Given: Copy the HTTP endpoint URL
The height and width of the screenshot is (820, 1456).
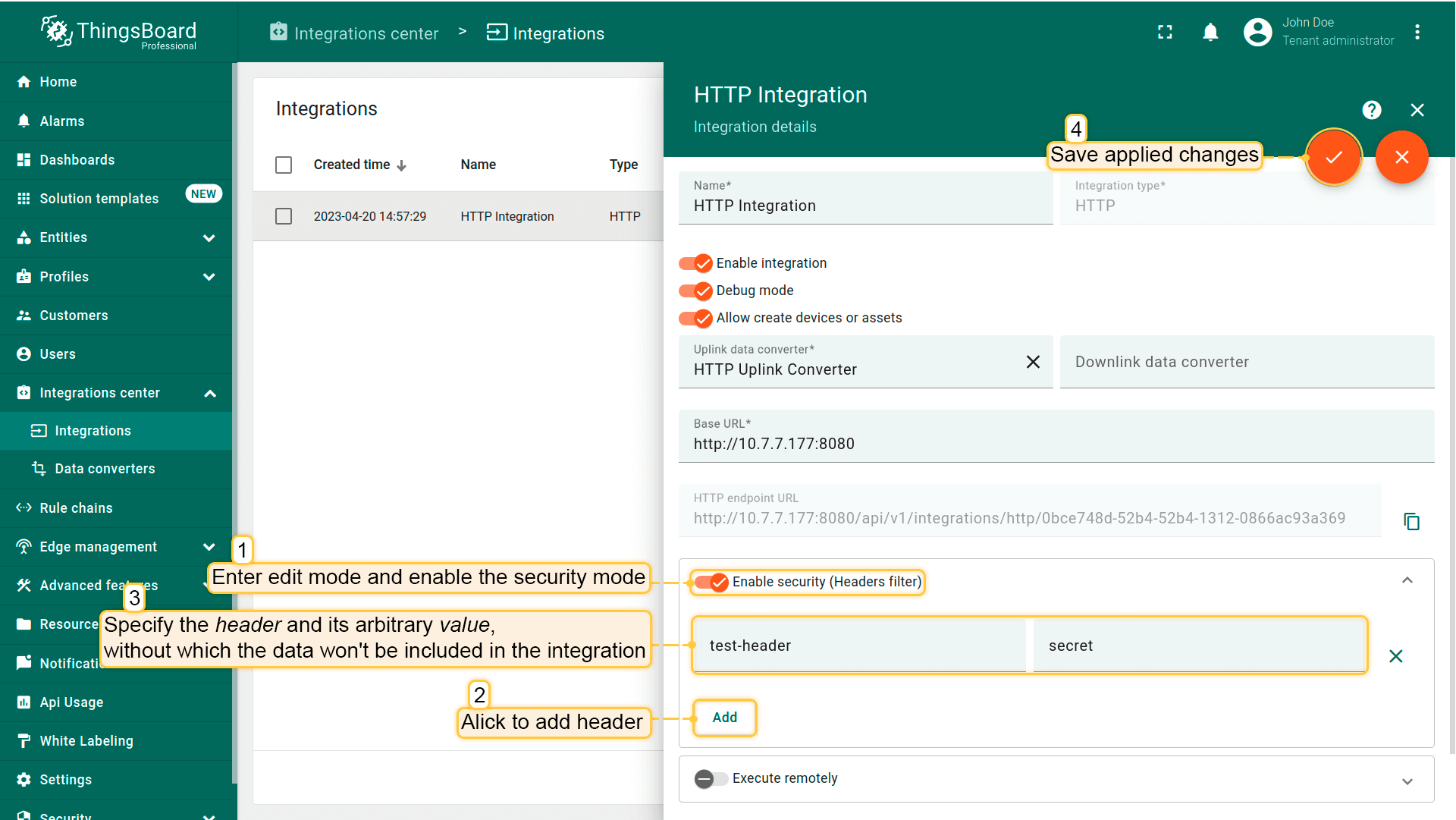Looking at the screenshot, I should (1411, 522).
